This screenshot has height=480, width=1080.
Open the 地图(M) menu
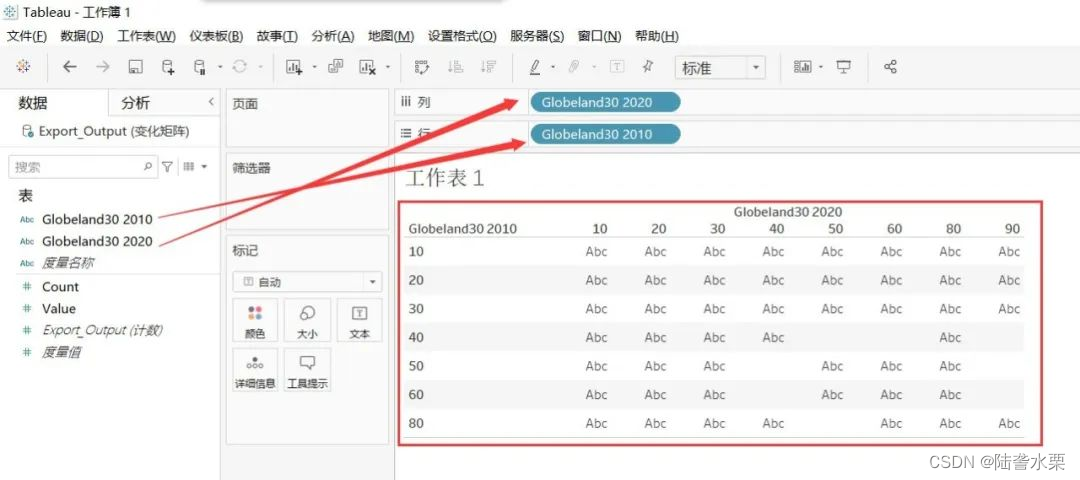(x=391, y=36)
